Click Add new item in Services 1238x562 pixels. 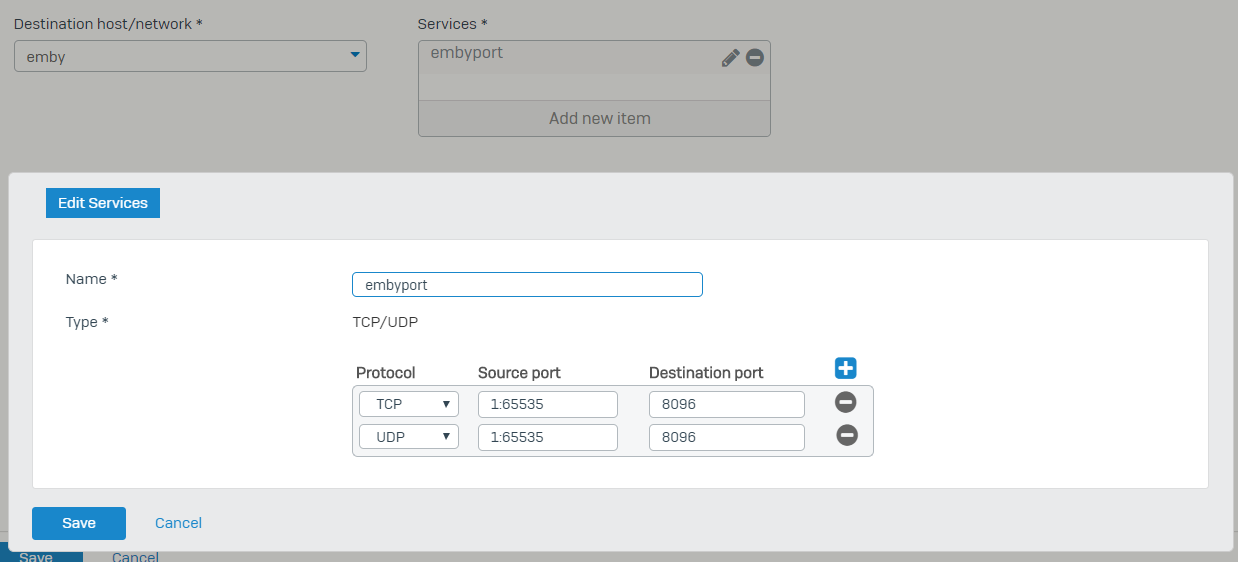599,118
